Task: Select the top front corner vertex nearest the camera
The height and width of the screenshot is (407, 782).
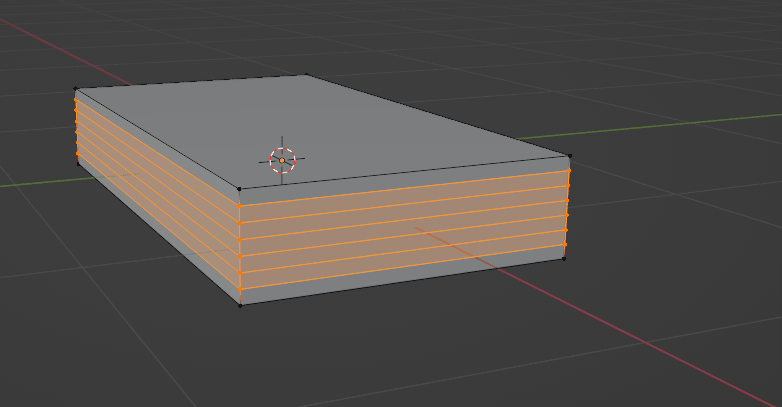Action: 239,188
